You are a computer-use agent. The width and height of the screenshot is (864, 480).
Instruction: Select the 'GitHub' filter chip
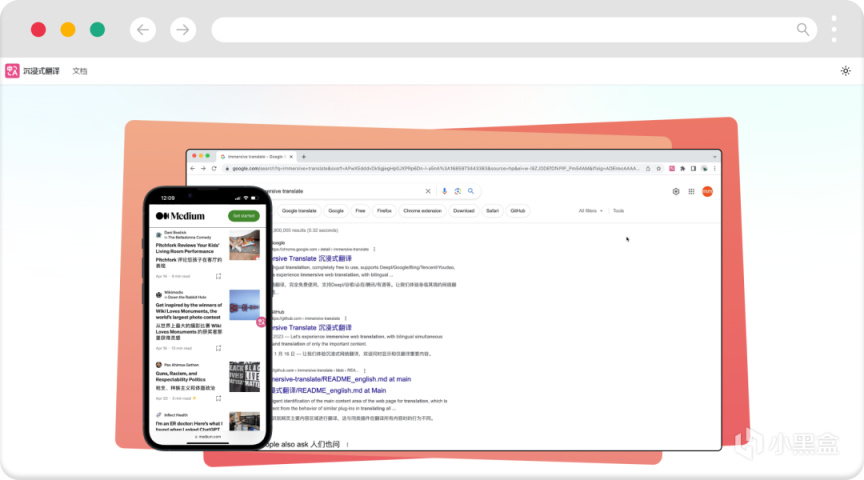[518, 211]
